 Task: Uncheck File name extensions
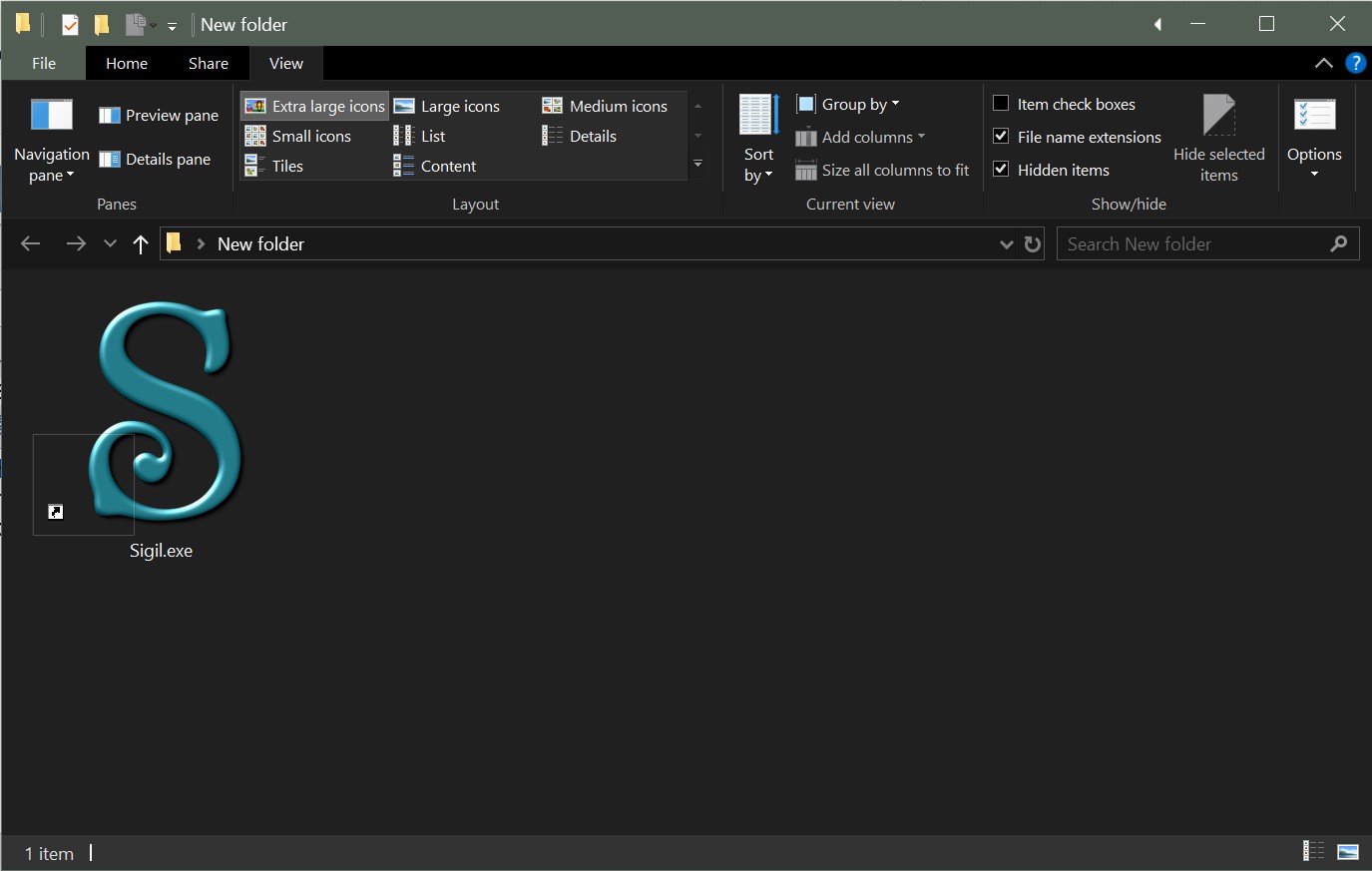tap(1077, 137)
